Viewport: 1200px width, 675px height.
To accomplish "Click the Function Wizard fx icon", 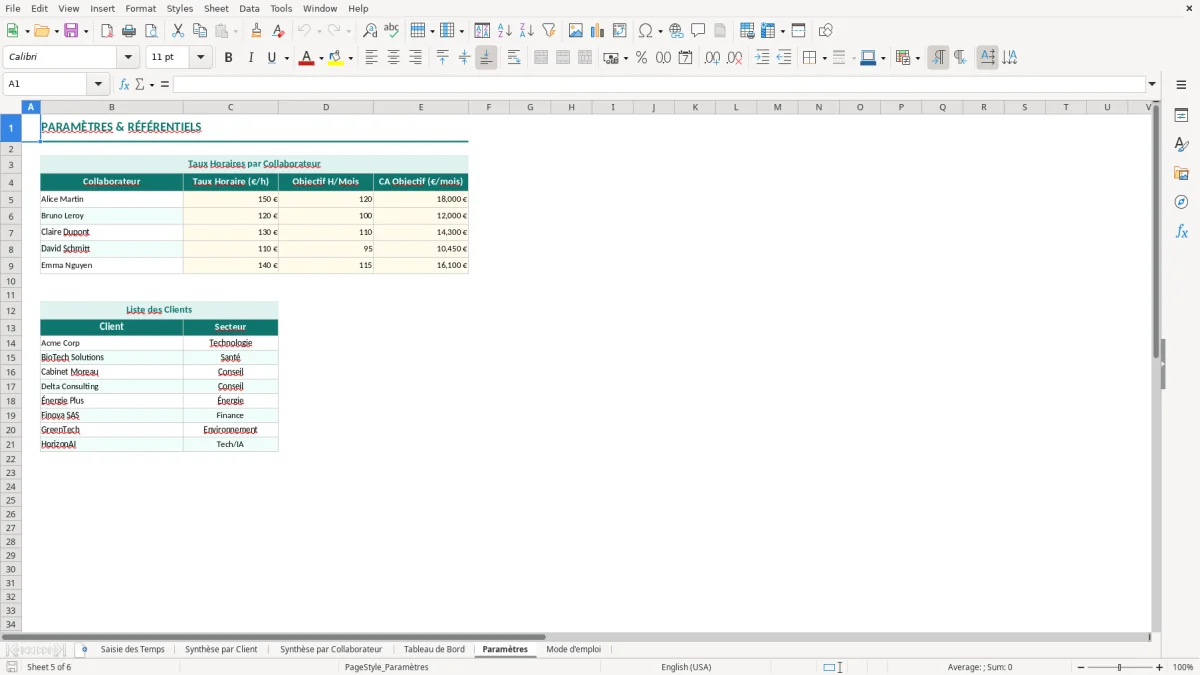I will (124, 84).
